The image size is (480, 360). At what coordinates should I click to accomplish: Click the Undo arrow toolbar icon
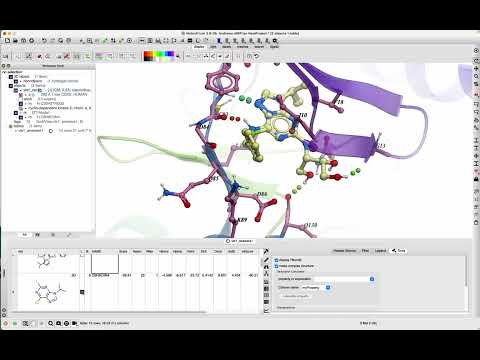[x=44, y=41]
